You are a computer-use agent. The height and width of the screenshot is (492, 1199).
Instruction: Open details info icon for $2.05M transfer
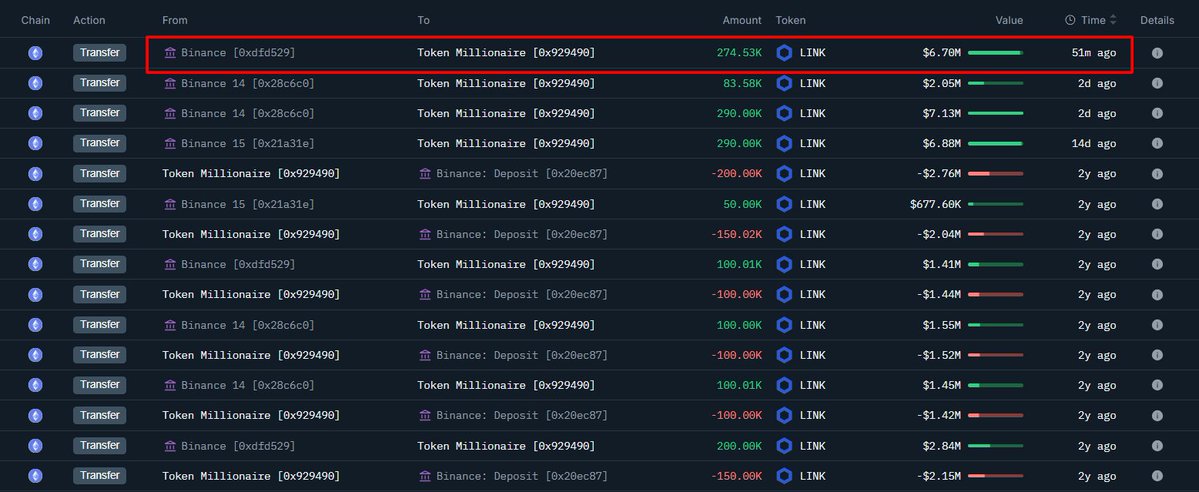coord(1157,83)
